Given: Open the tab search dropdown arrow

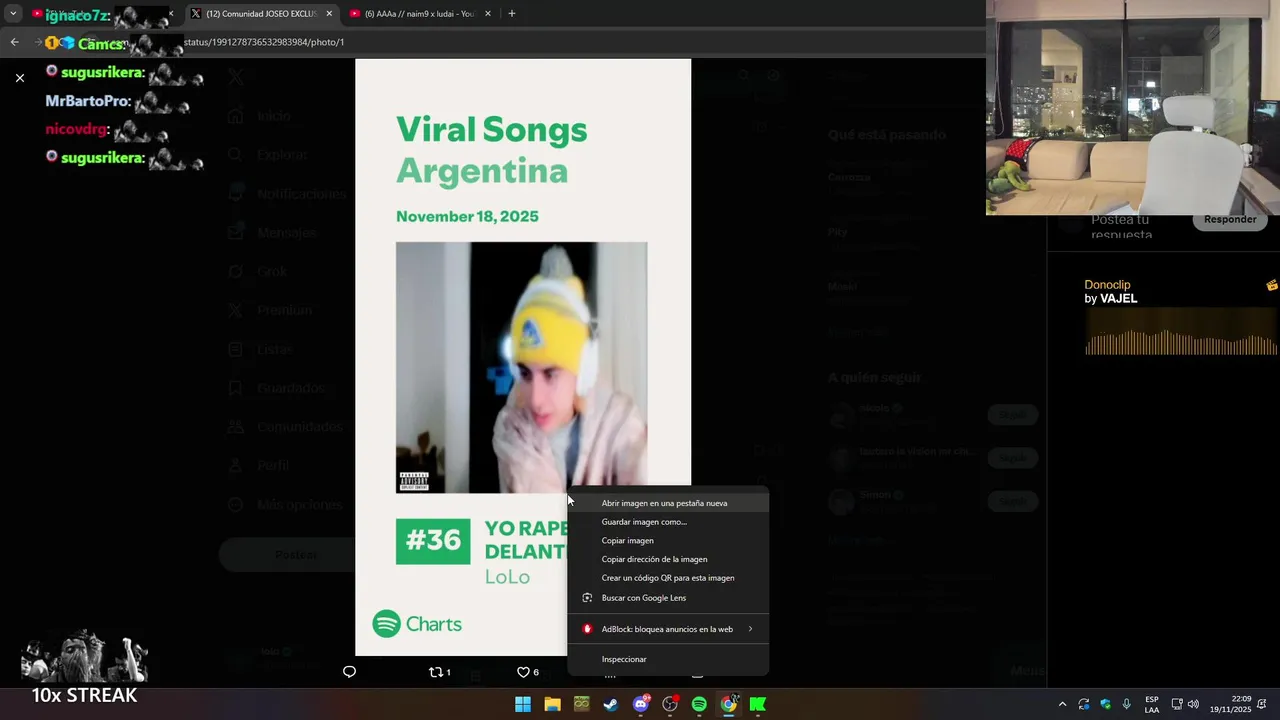Looking at the screenshot, I should pos(13,14).
